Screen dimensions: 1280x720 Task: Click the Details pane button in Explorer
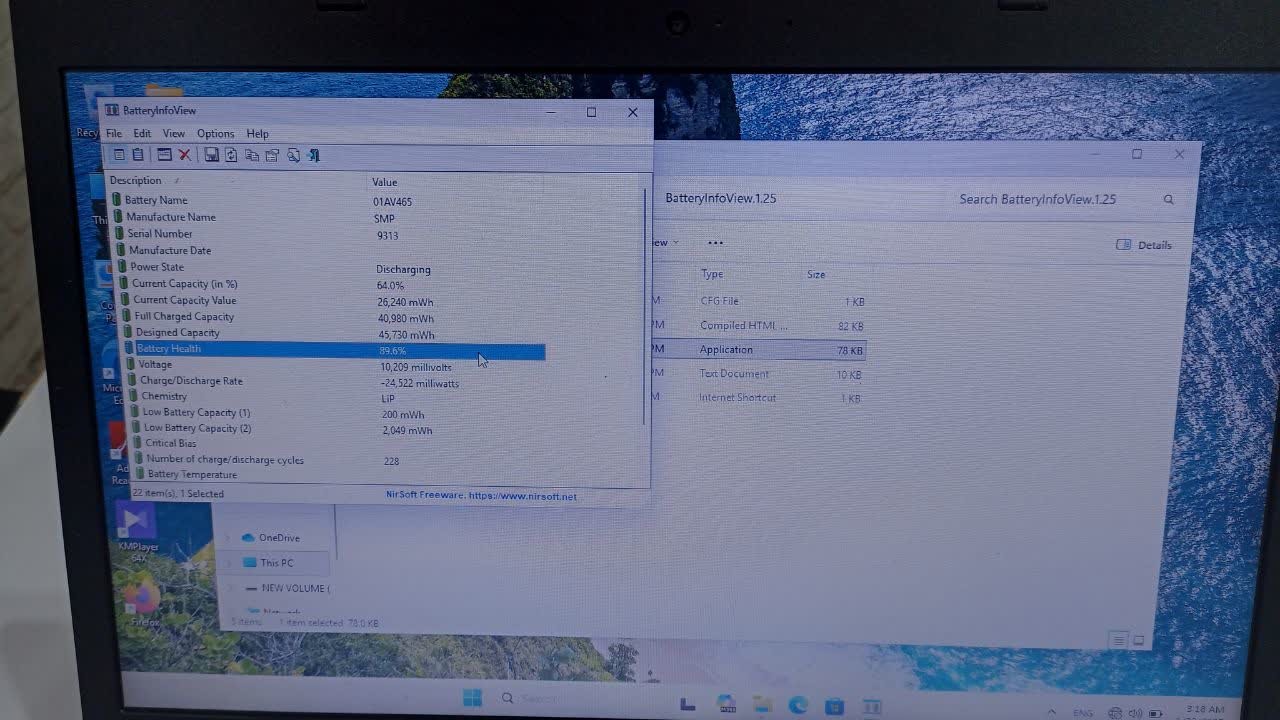point(1143,245)
